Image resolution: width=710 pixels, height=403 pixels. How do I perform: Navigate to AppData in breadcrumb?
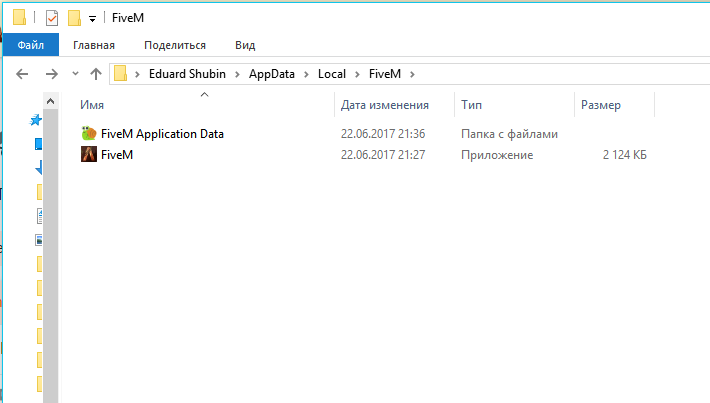pyautogui.click(x=272, y=74)
